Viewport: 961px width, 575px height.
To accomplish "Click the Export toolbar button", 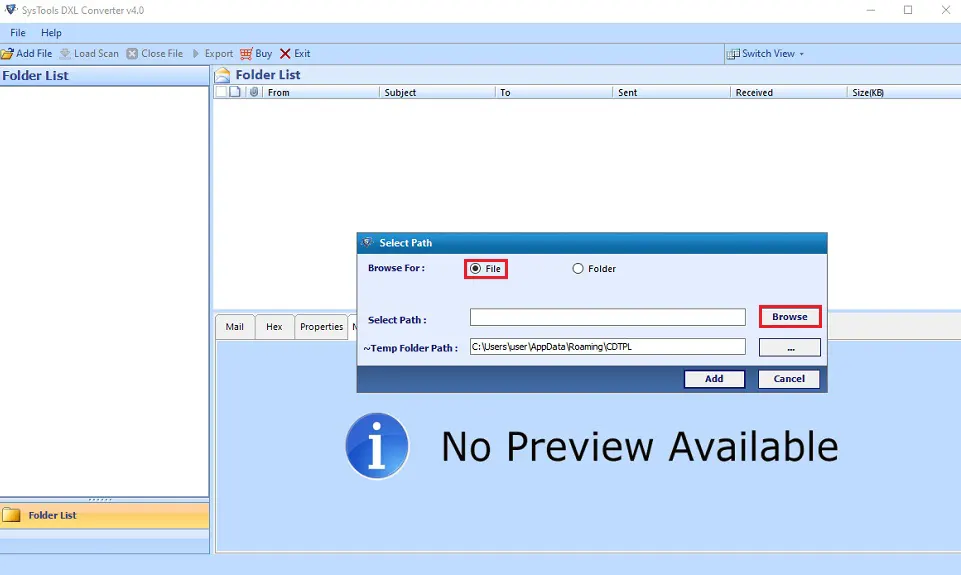I will coord(213,54).
